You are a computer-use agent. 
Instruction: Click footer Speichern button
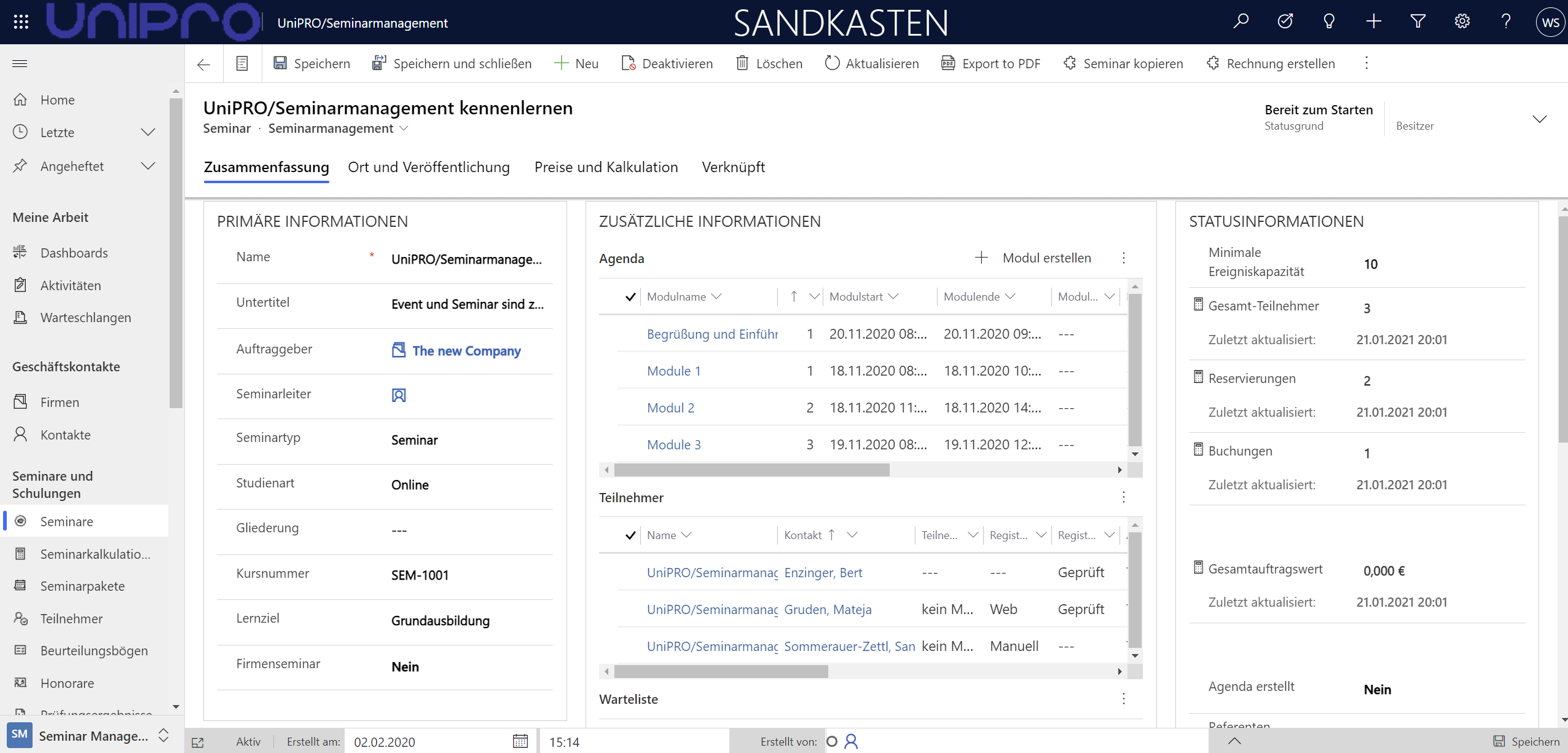coord(1527,741)
